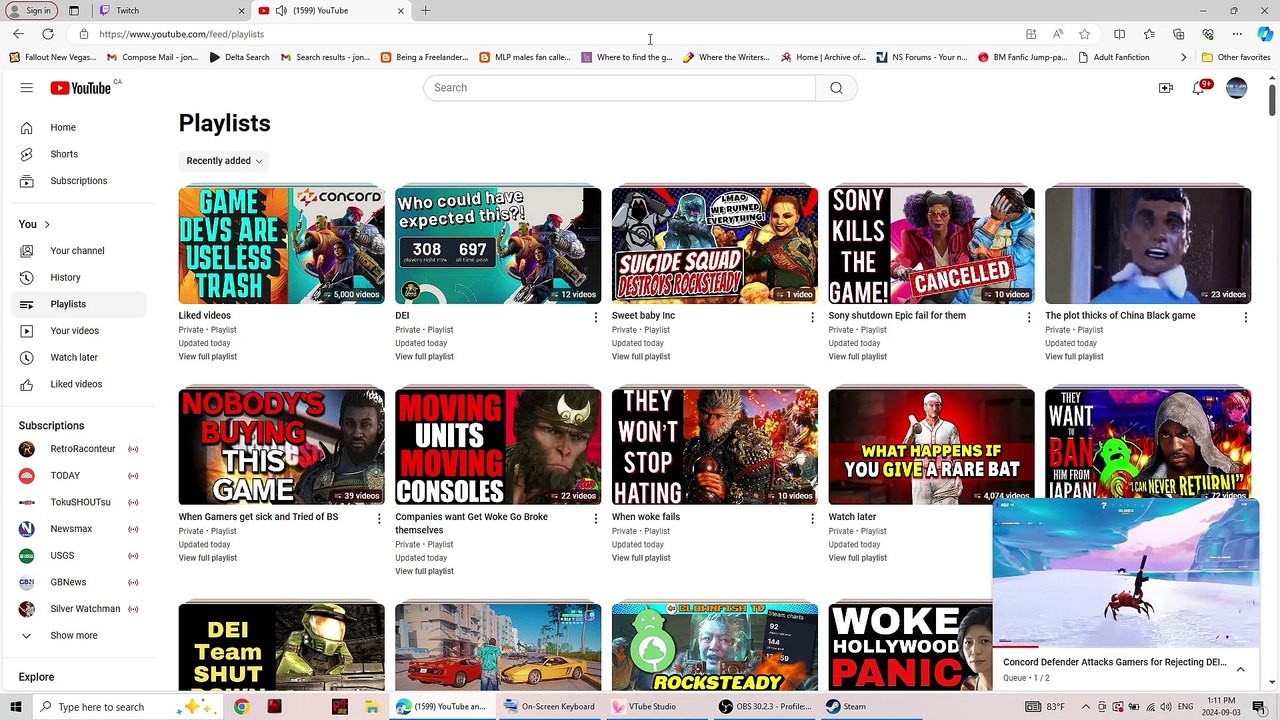
Task: Open options for When Gamers get sick playlist
Action: click(x=379, y=518)
